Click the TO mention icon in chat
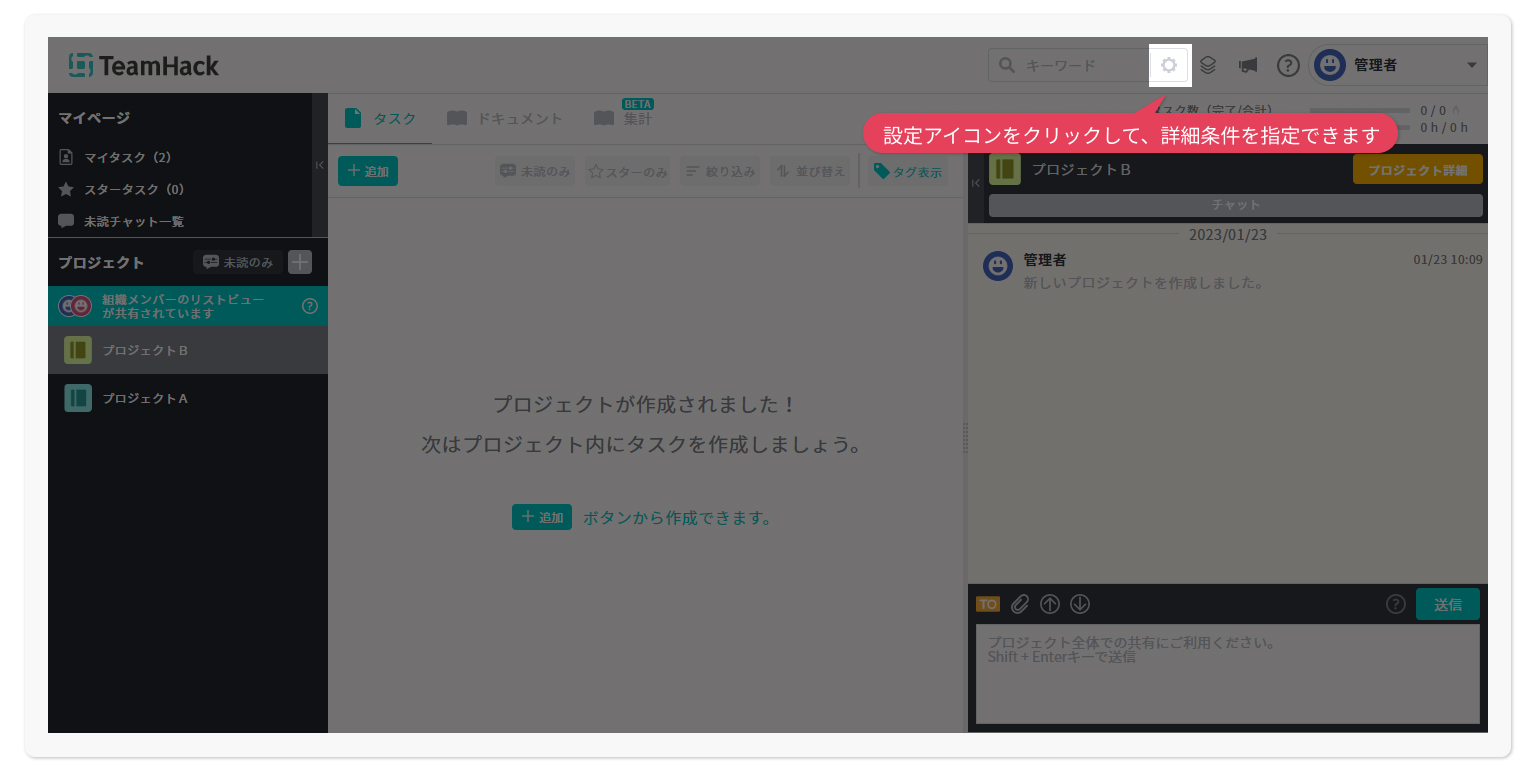1536x771 pixels. (987, 604)
